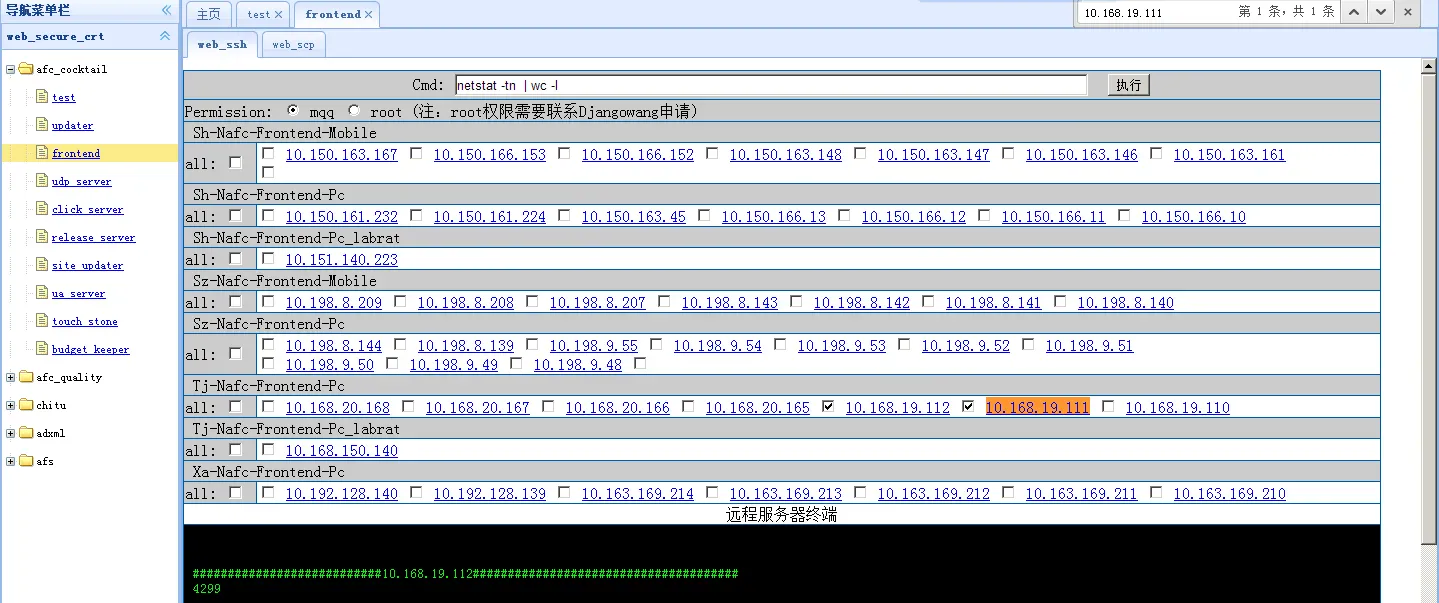Image resolution: width=1439 pixels, height=603 pixels.
Task: Check all for Xa-Nafc-Frontend-Pc
Action: (235, 492)
